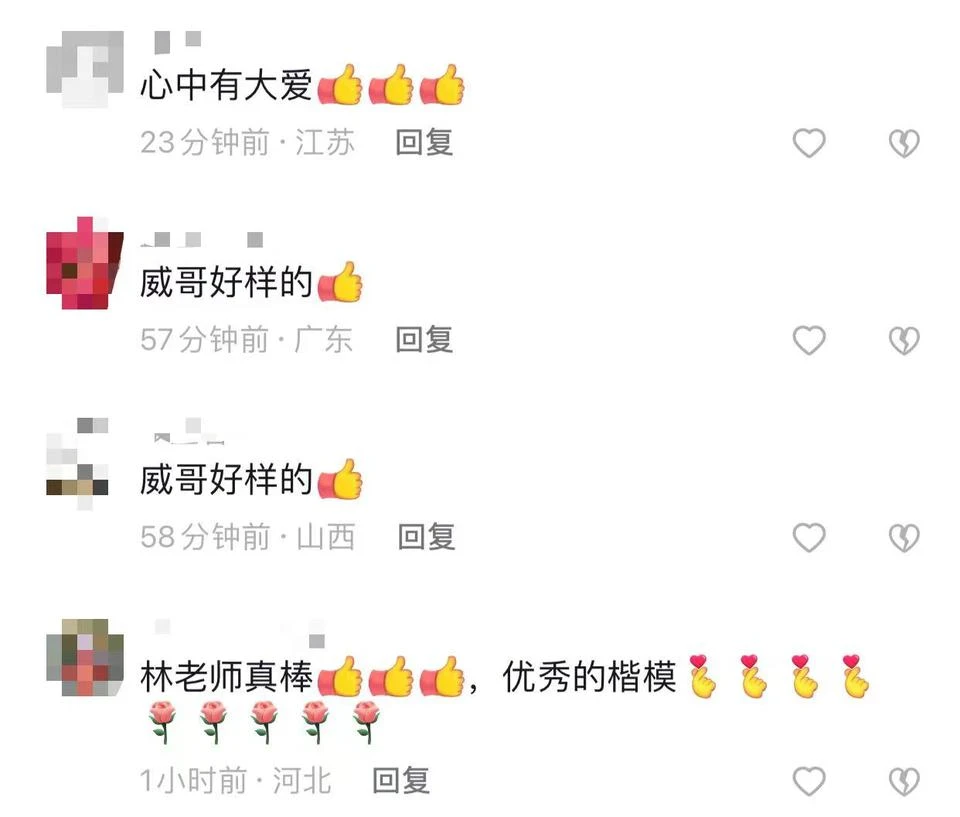Dislike the 广东 user's '威哥好样的' comment

pos(904,341)
